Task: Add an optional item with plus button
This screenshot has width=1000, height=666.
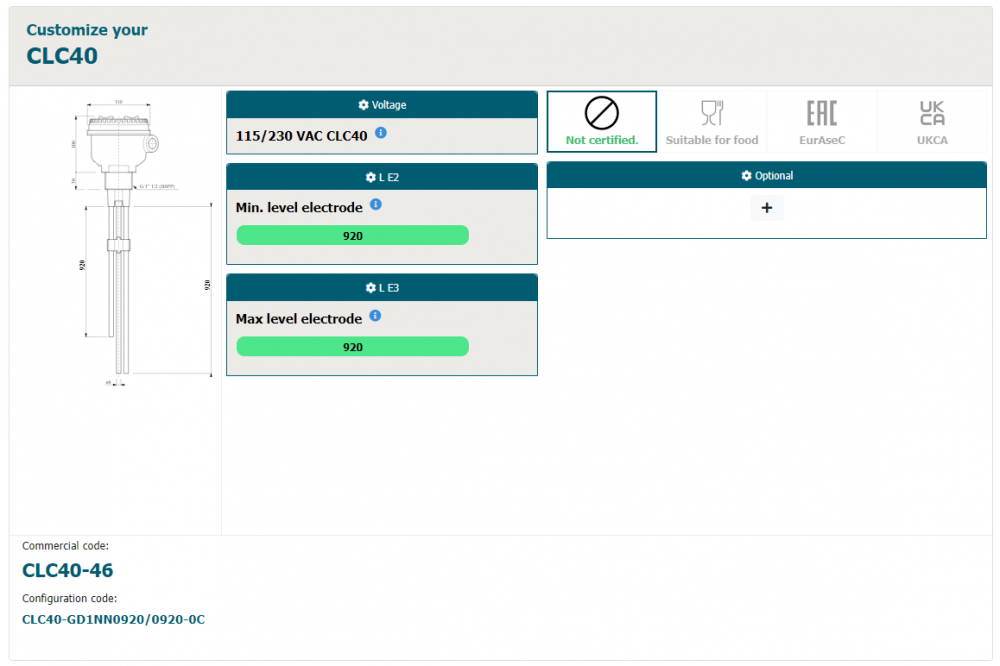Action: tap(767, 209)
